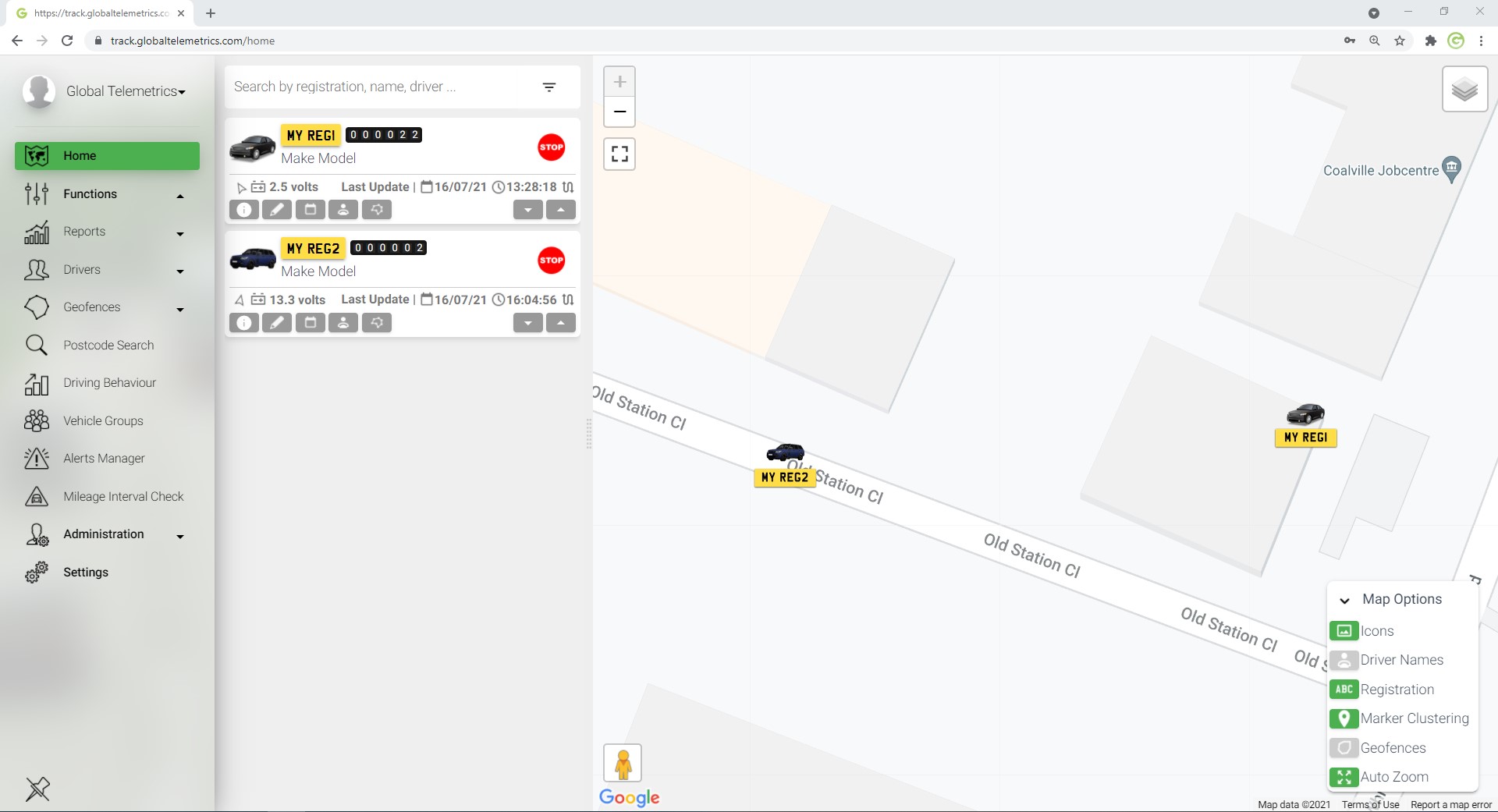Go to Alerts Manager
Viewport: 1498px width, 812px height.
(104, 459)
